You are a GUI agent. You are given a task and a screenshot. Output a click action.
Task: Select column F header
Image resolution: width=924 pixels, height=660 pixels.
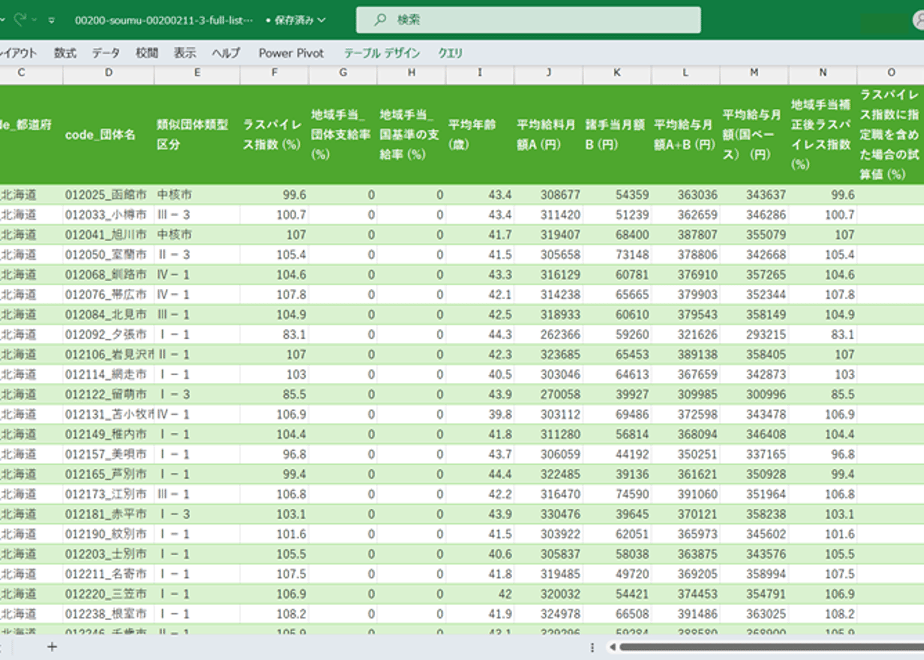click(275, 73)
